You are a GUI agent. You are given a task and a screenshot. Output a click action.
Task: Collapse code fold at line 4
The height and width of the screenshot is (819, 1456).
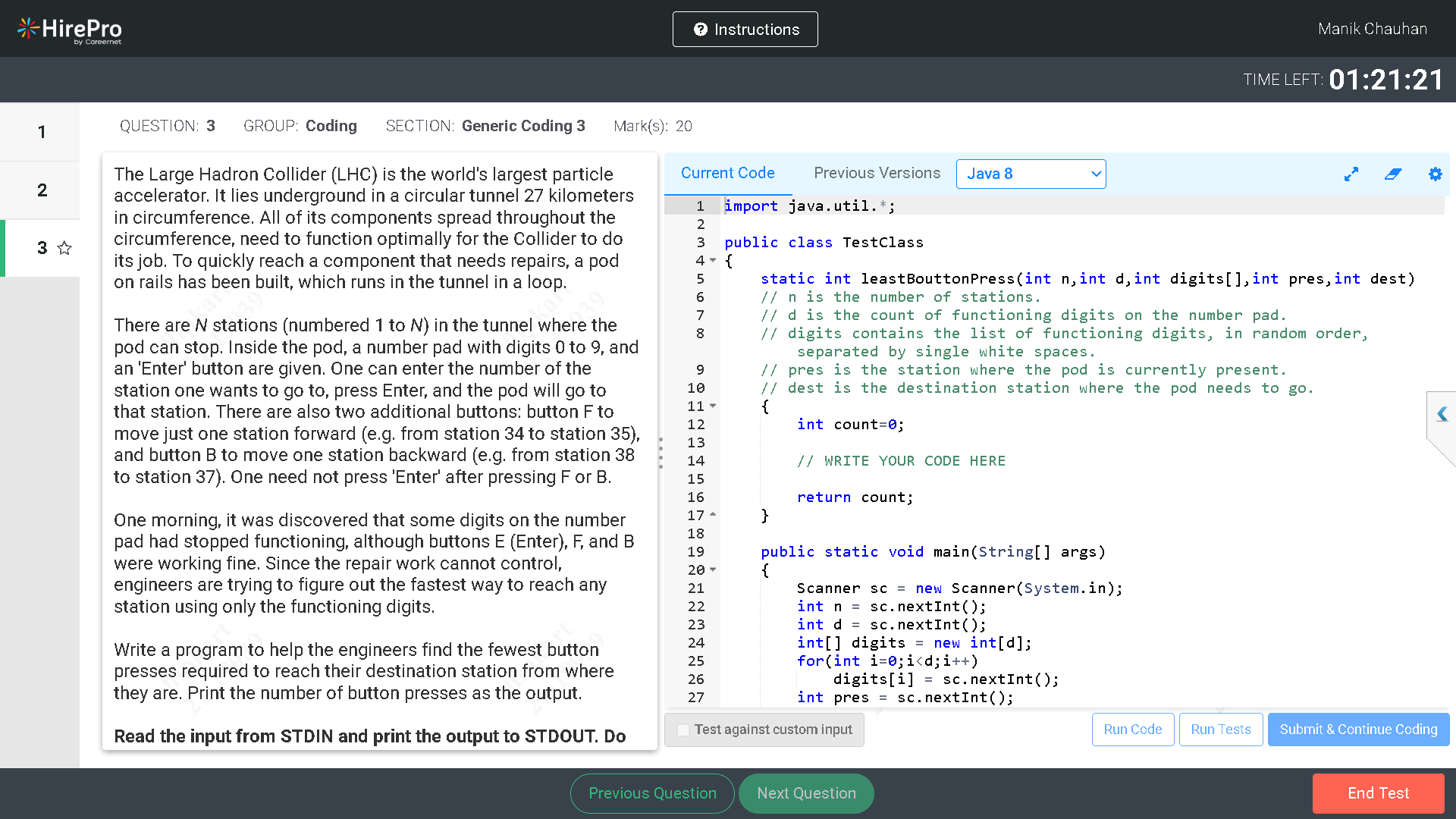point(713,261)
